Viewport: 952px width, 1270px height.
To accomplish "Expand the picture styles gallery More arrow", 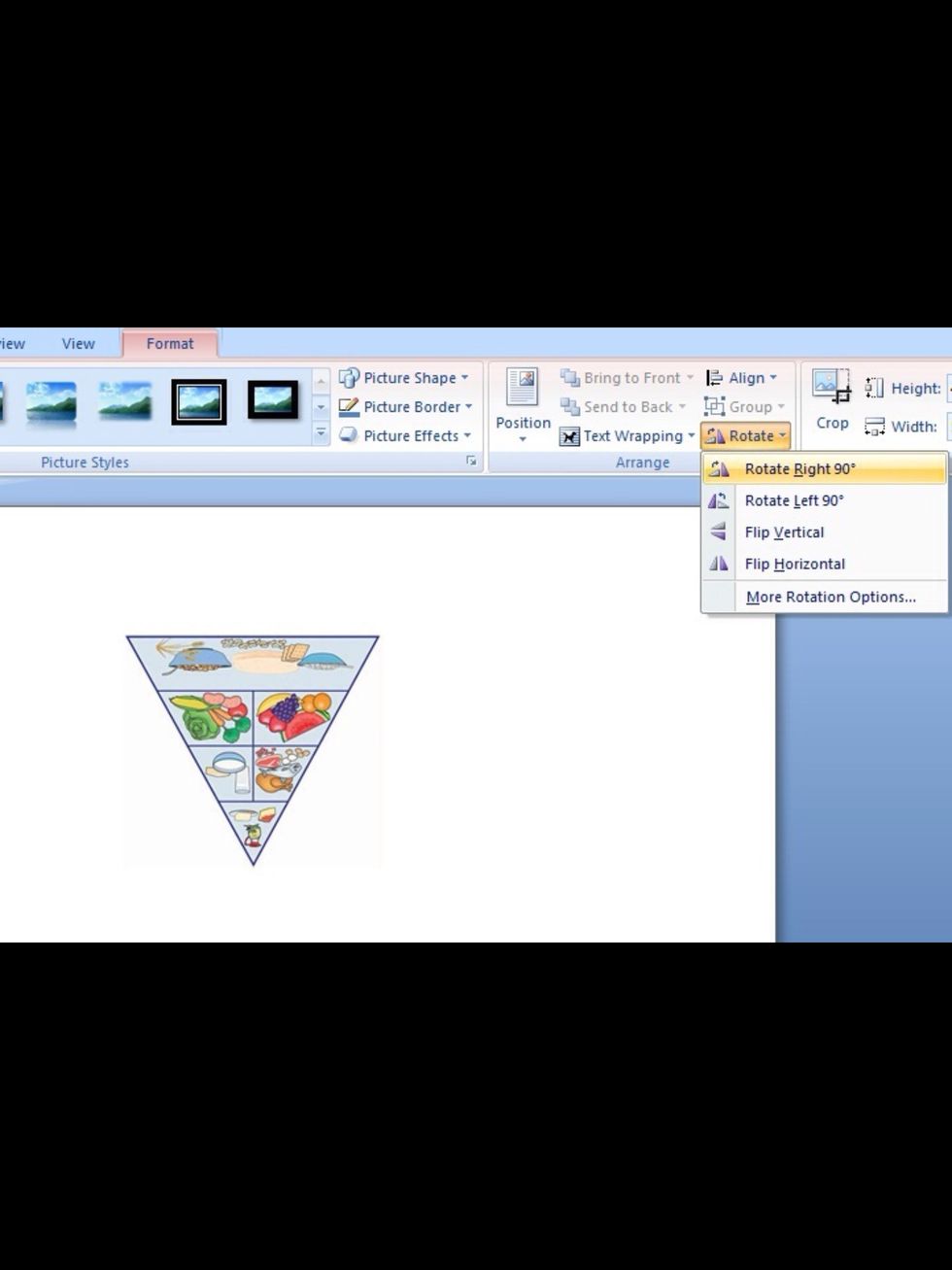I will (x=322, y=434).
